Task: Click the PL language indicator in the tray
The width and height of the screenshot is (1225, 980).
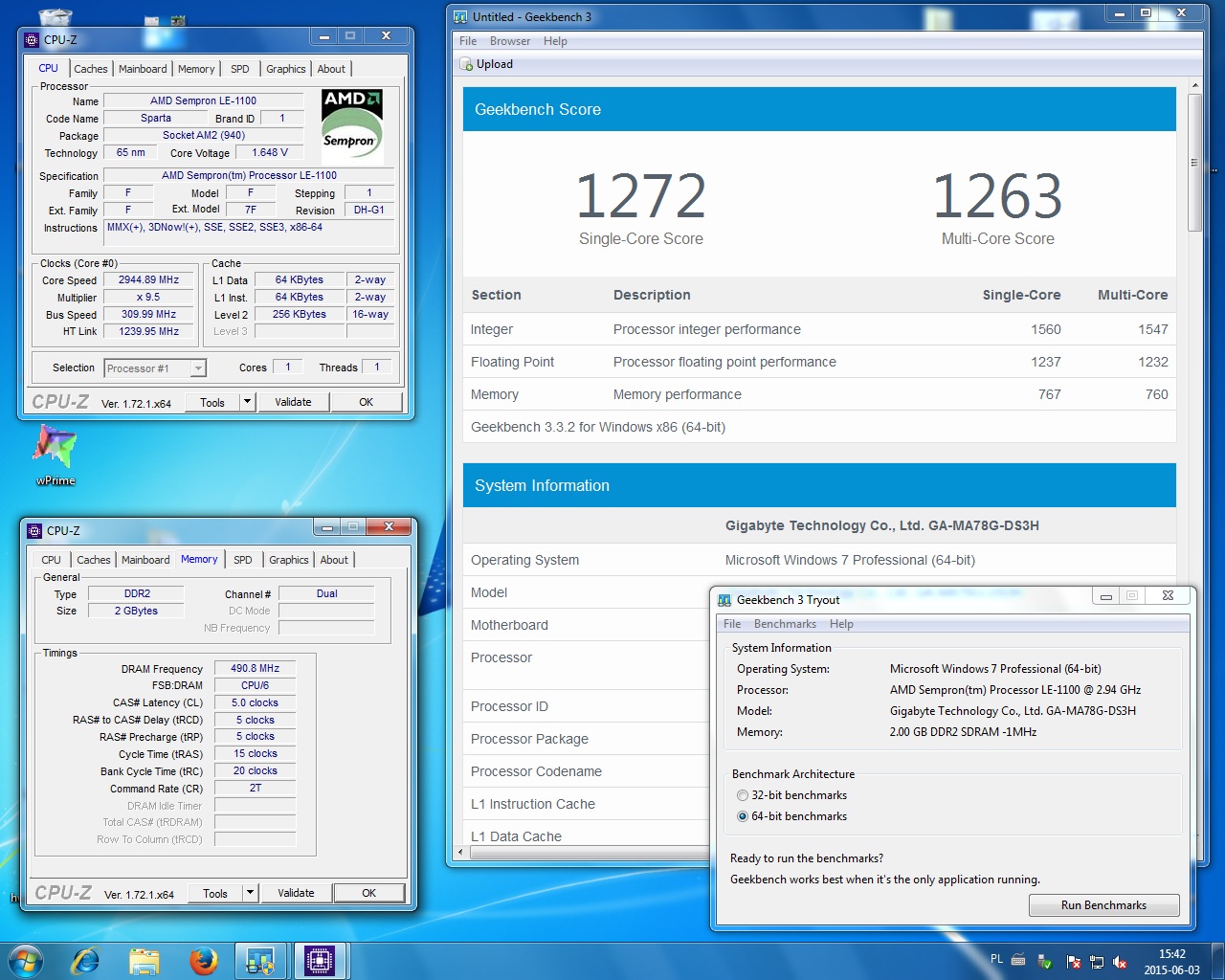Action: click(x=996, y=959)
